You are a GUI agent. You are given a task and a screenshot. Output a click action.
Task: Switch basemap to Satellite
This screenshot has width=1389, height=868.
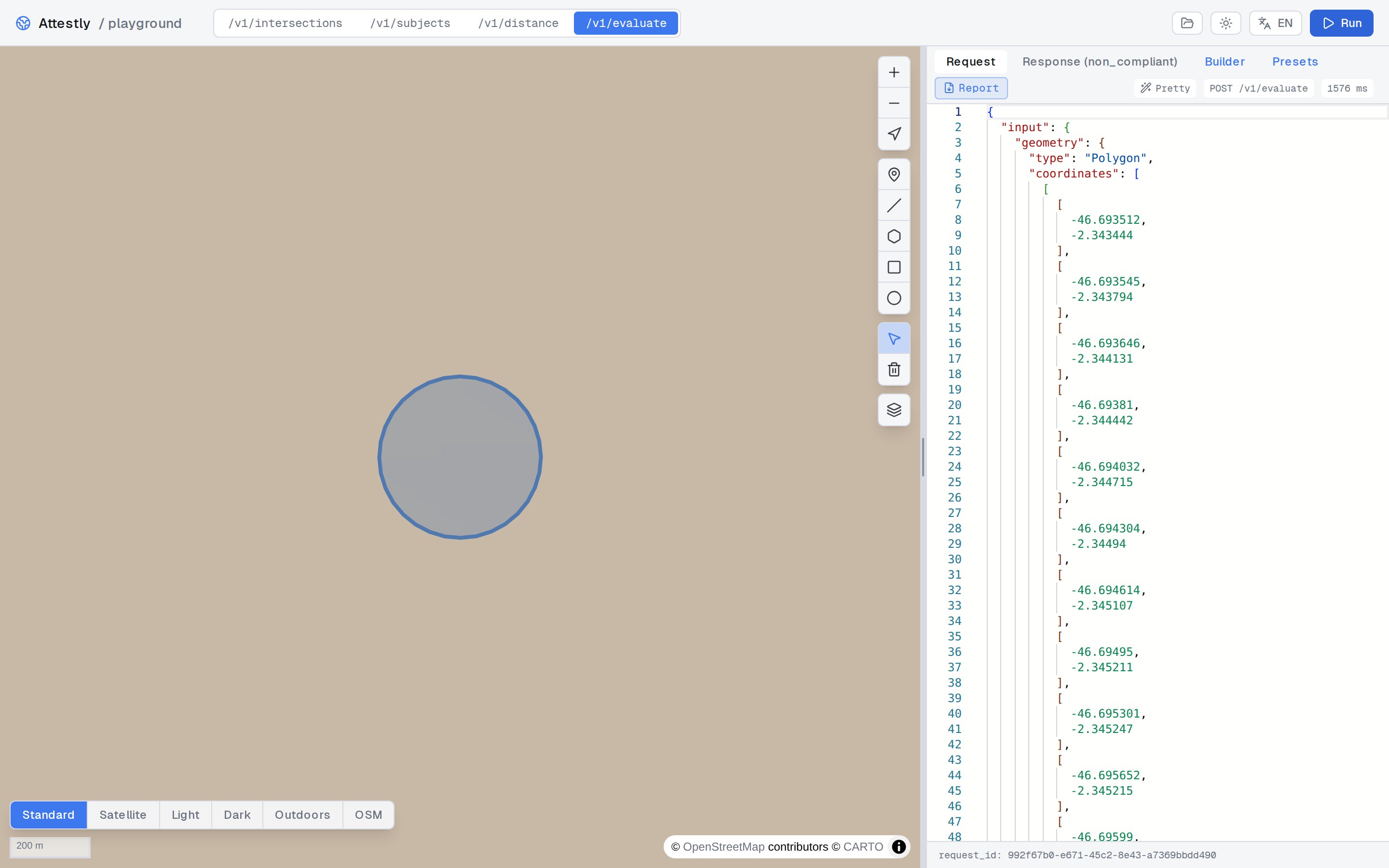[x=123, y=814]
